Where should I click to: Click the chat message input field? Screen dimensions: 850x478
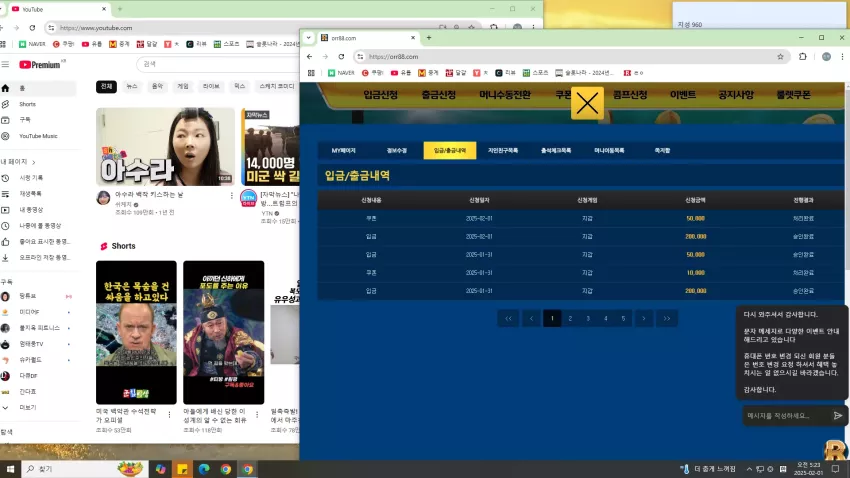[786, 416]
